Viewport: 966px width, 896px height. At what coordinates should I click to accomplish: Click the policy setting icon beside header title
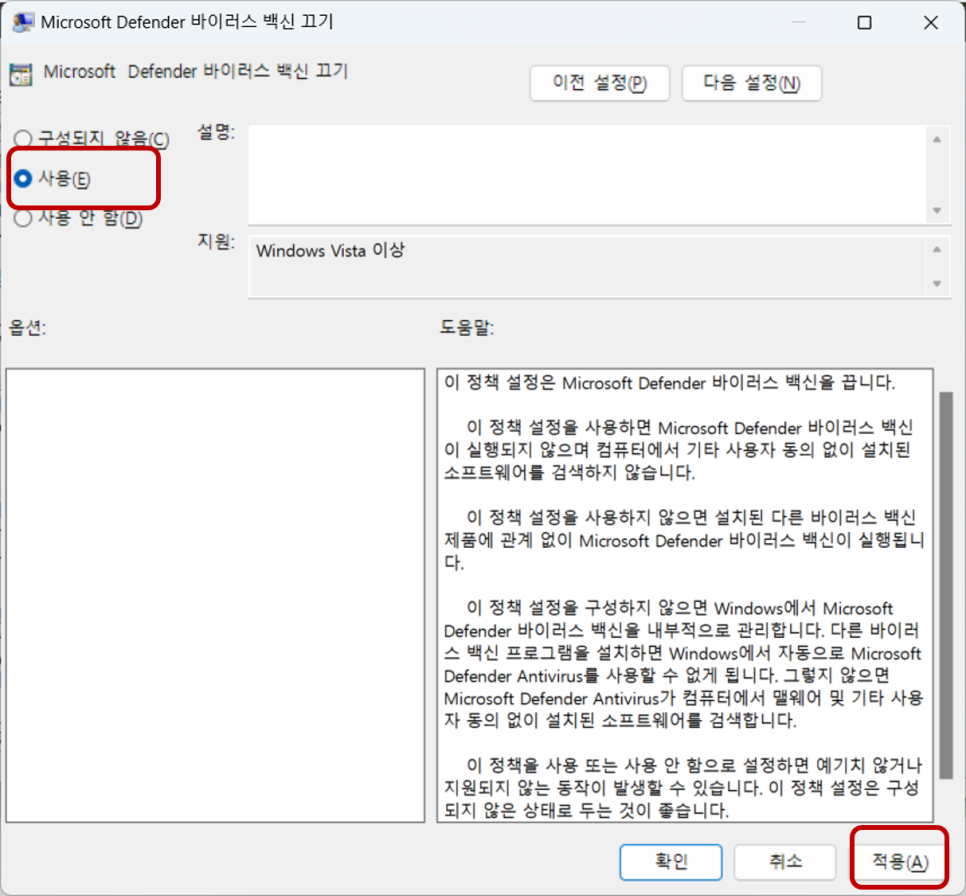click(x=21, y=75)
